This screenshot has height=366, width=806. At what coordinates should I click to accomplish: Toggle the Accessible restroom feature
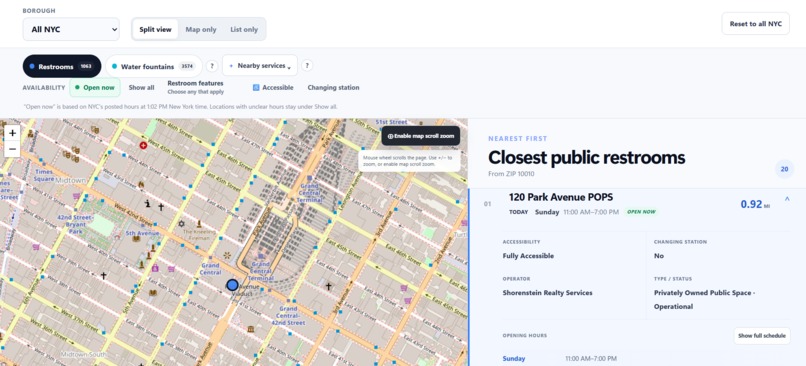point(273,87)
